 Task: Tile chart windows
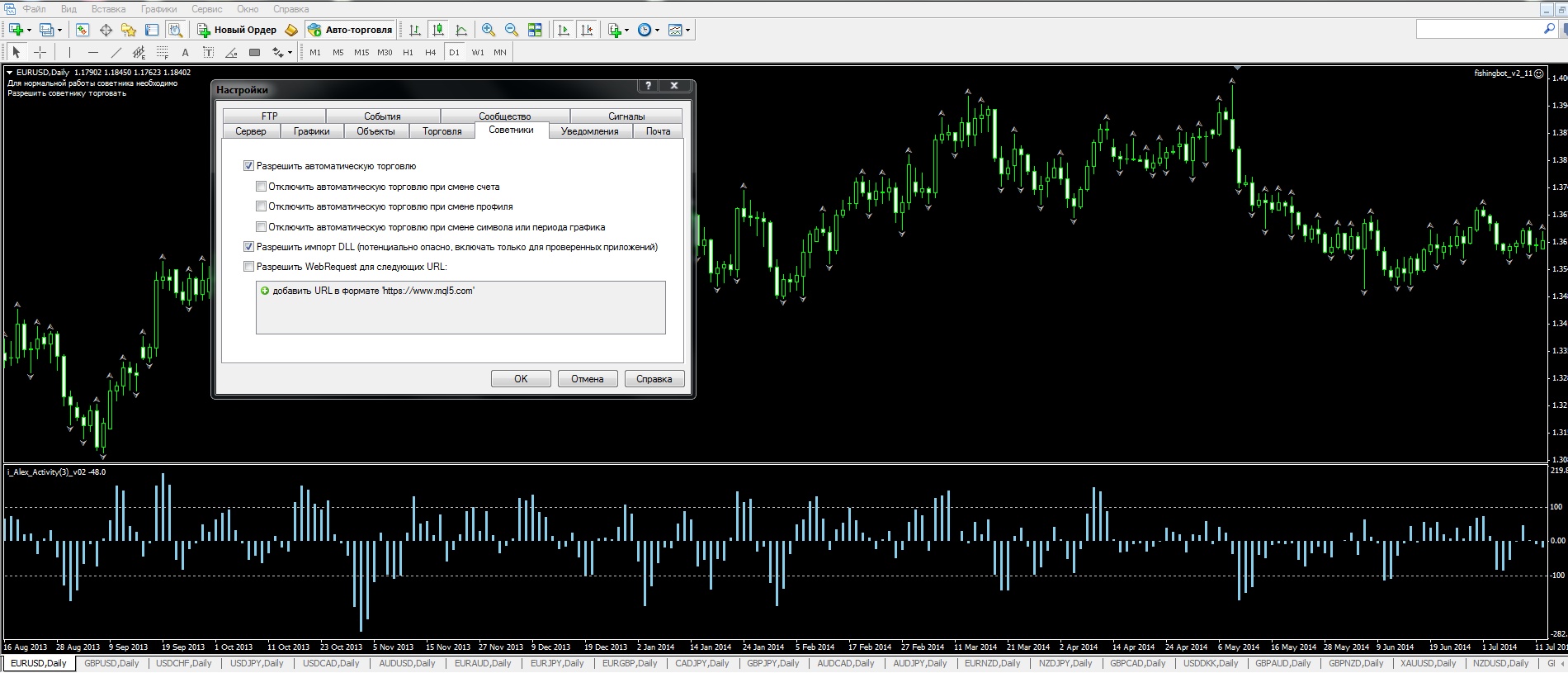point(535,30)
